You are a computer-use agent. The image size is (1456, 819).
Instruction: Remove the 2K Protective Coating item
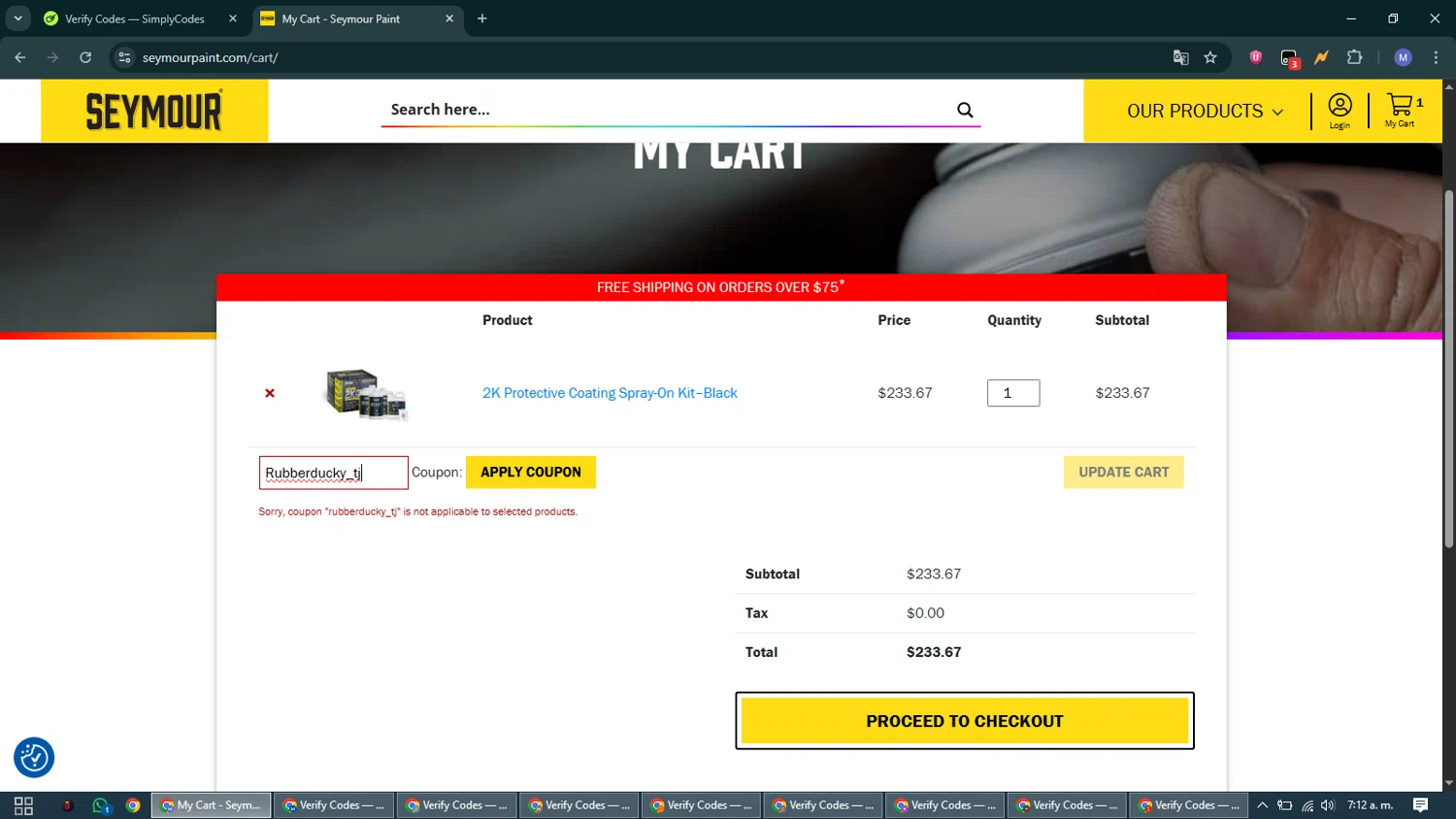click(x=270, y=393)
